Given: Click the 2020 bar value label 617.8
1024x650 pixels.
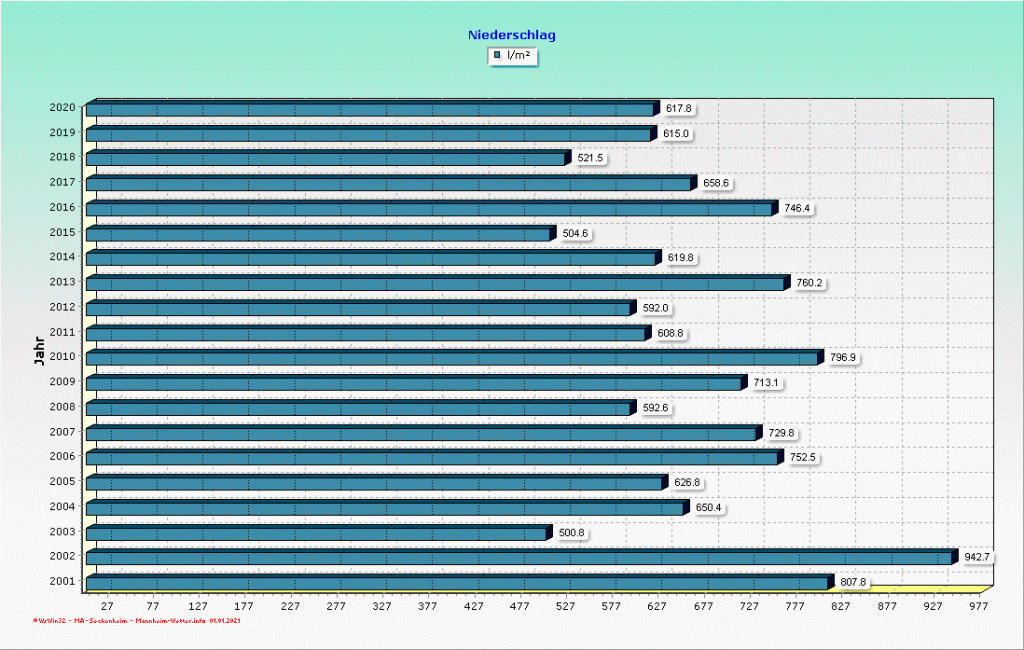Looking at the screenshot, I should click(x=679, y=108).
